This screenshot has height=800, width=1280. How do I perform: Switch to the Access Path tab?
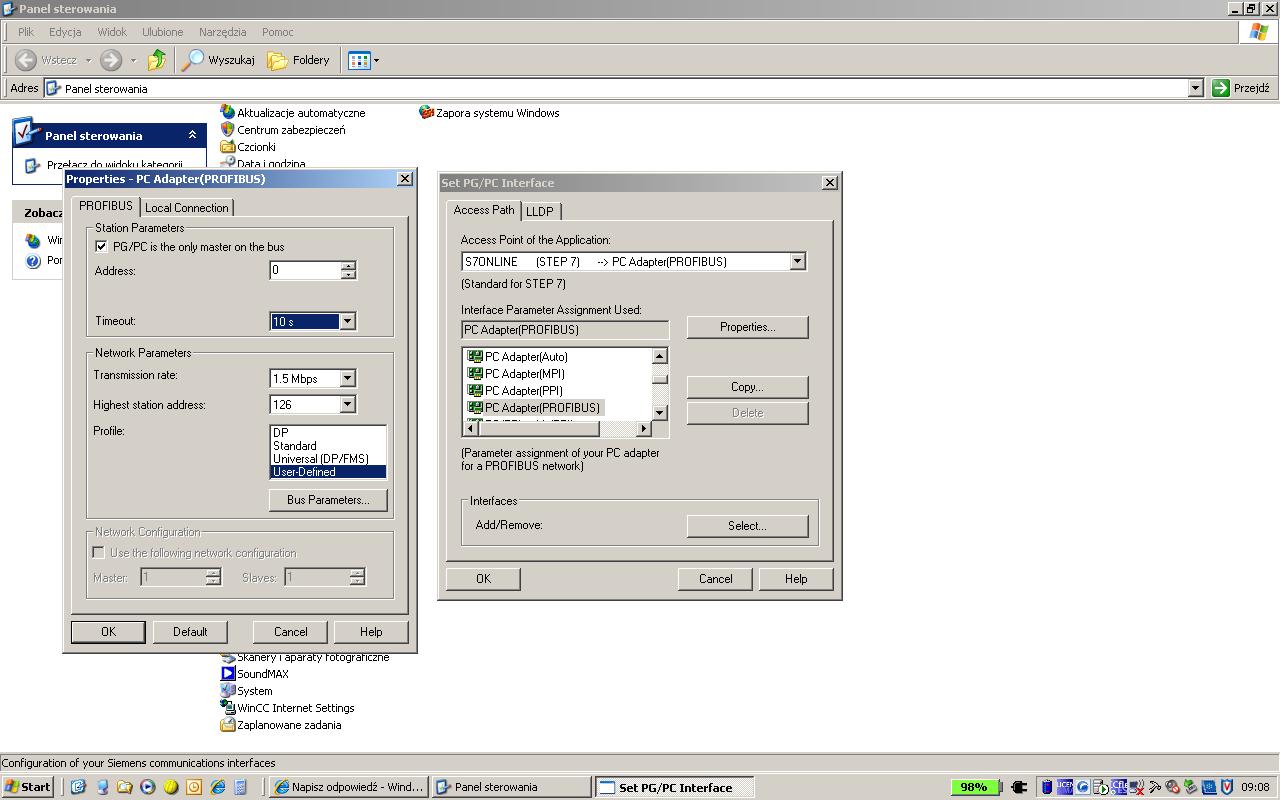pos(484,210)
